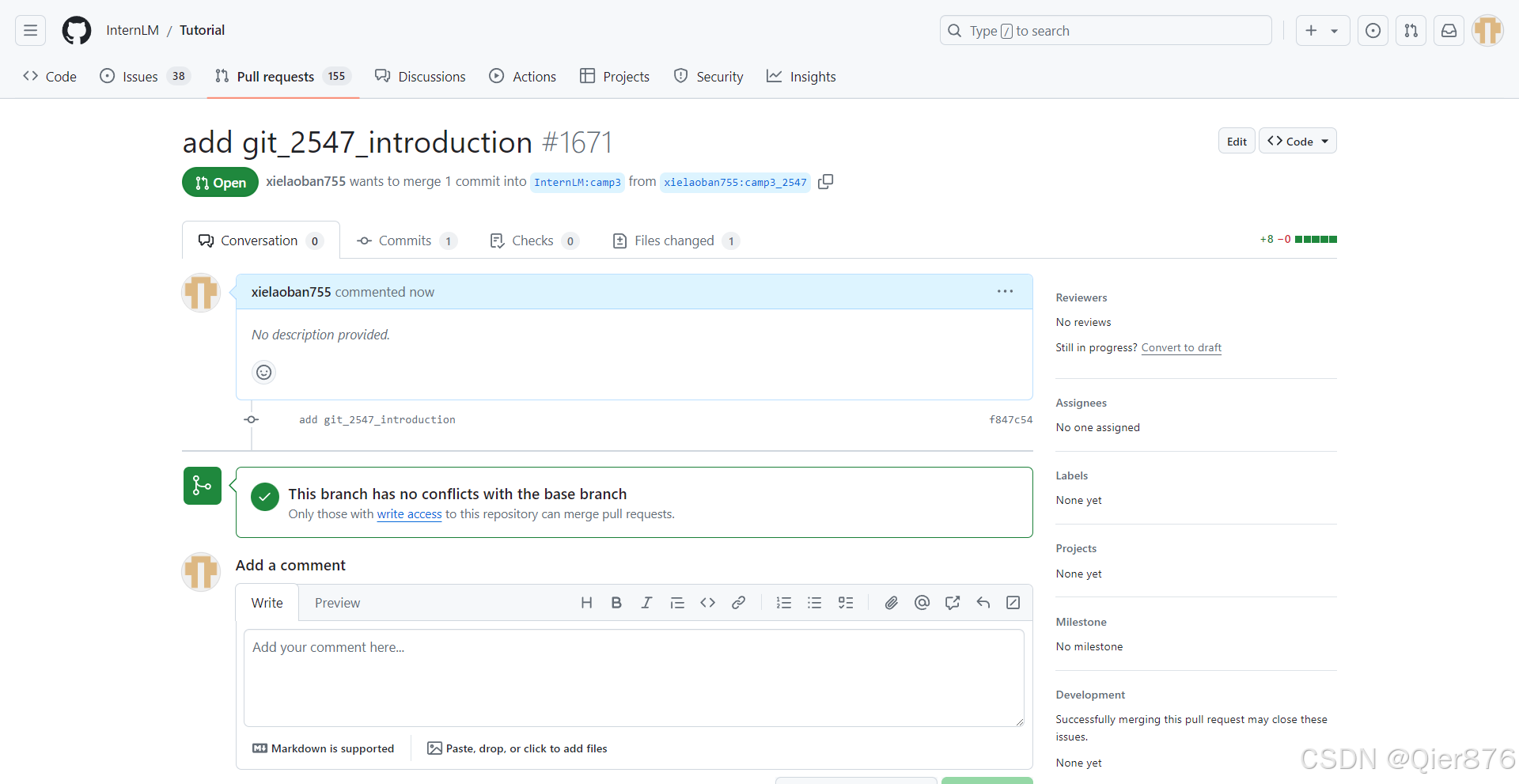Click the Convert to draft link
Viewport: 1519px width, 784px height.
pos(1181,347)
